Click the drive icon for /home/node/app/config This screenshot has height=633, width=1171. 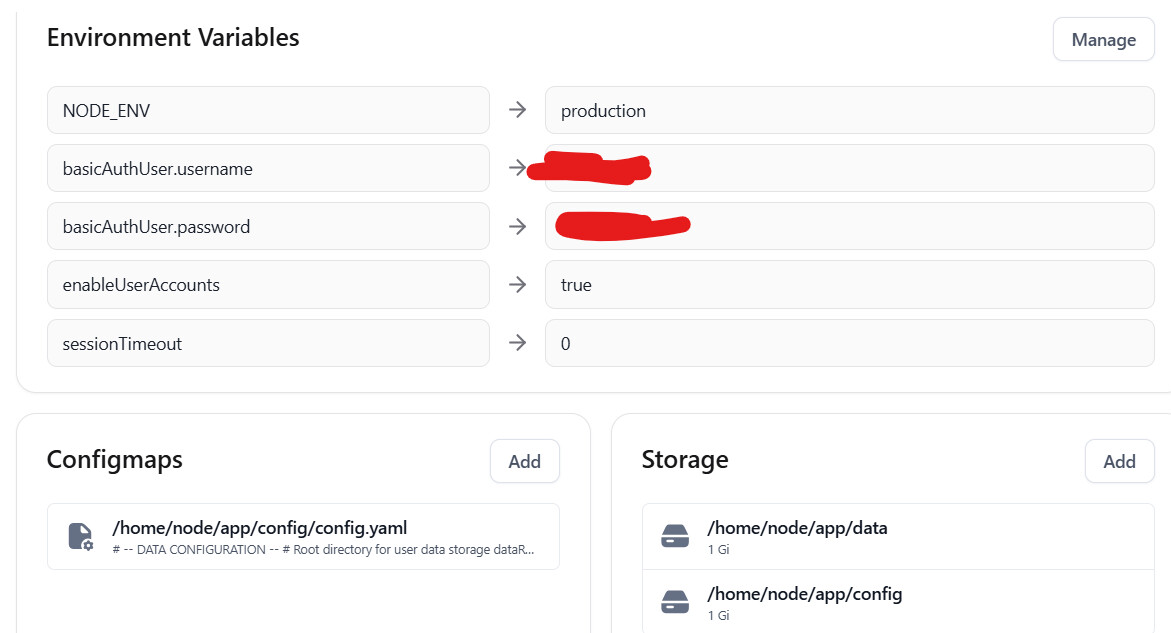point(675,602)
